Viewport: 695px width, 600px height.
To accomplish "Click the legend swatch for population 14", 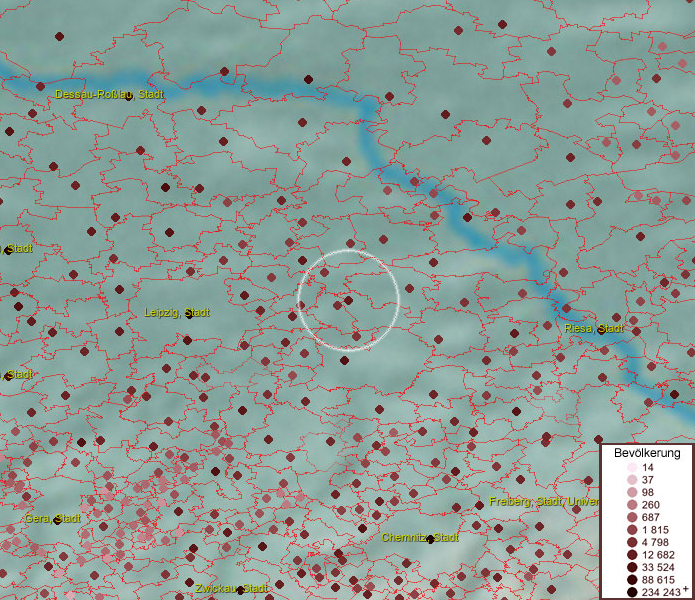I will pyautogui.click(x=632, y=467).
